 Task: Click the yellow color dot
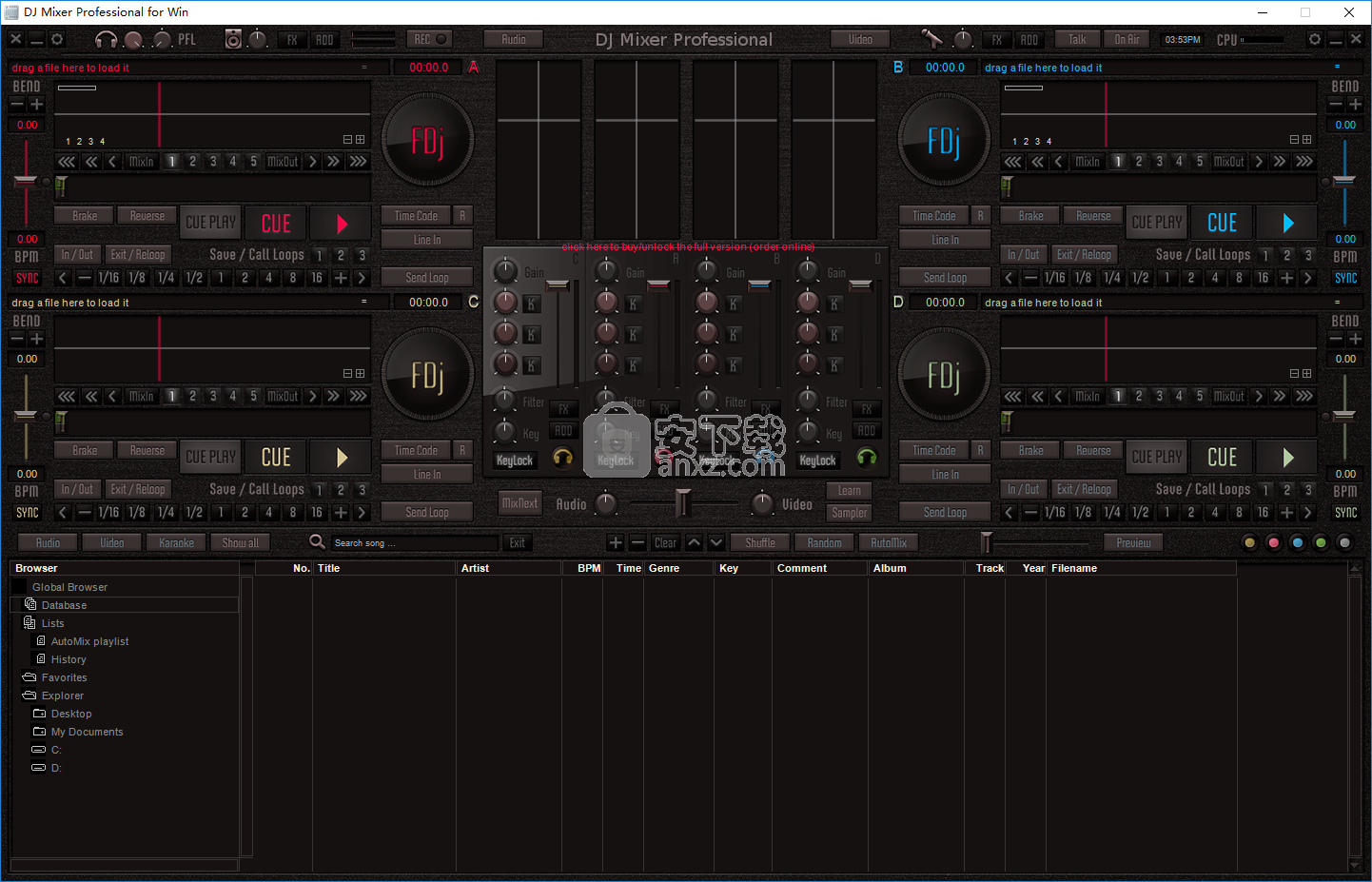pyautogui.click(x=1250, y=542)
